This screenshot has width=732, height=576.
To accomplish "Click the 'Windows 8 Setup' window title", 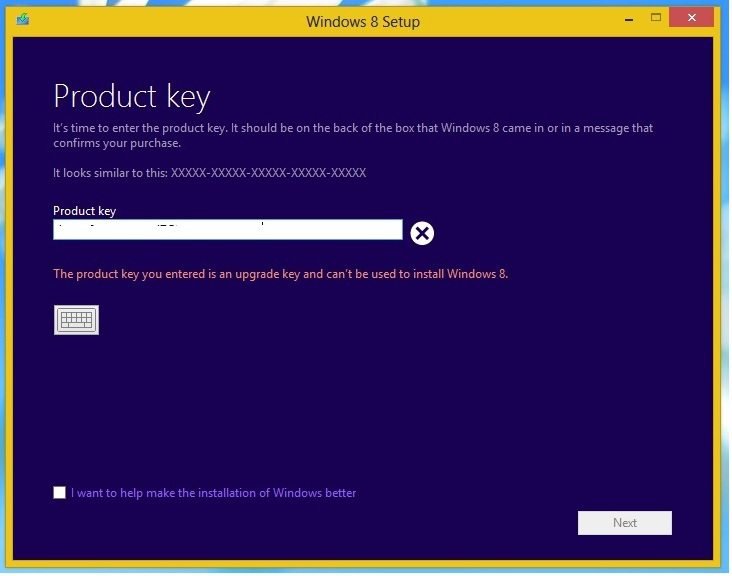I will (362, 21).
